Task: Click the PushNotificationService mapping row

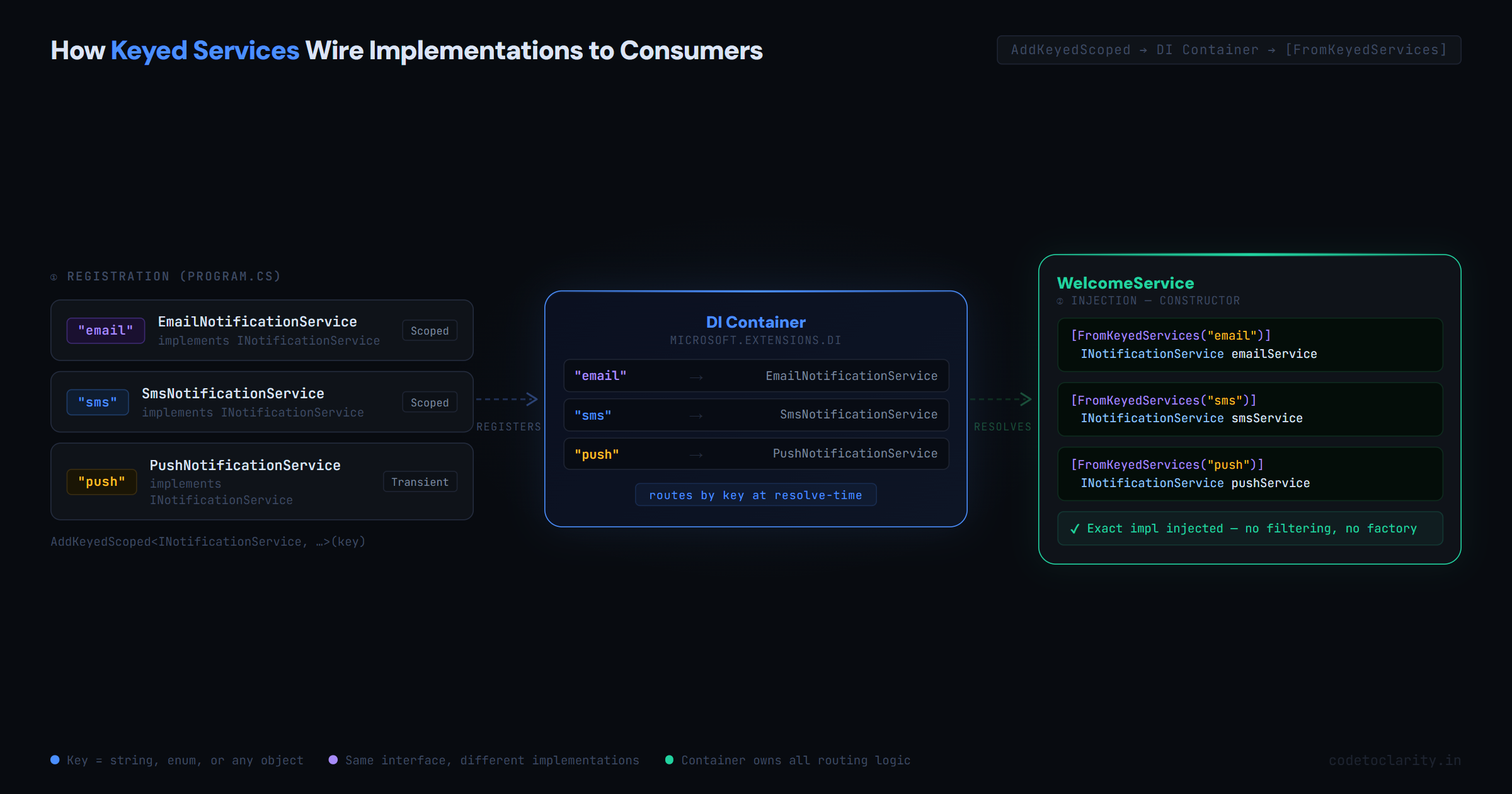Action: pyautogui.click(x=755, y=453)
